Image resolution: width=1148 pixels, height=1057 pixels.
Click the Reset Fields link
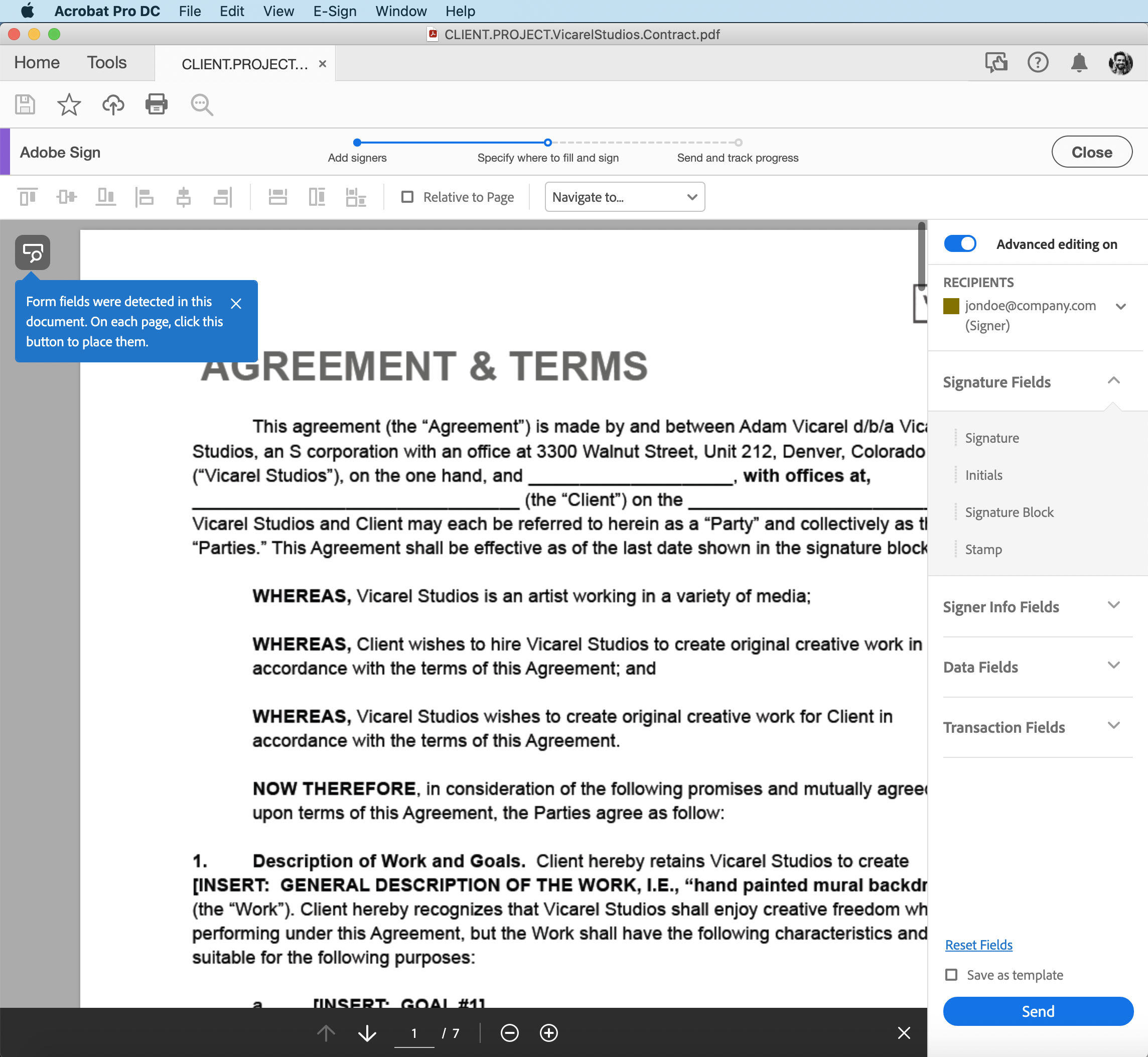(978, 945)
